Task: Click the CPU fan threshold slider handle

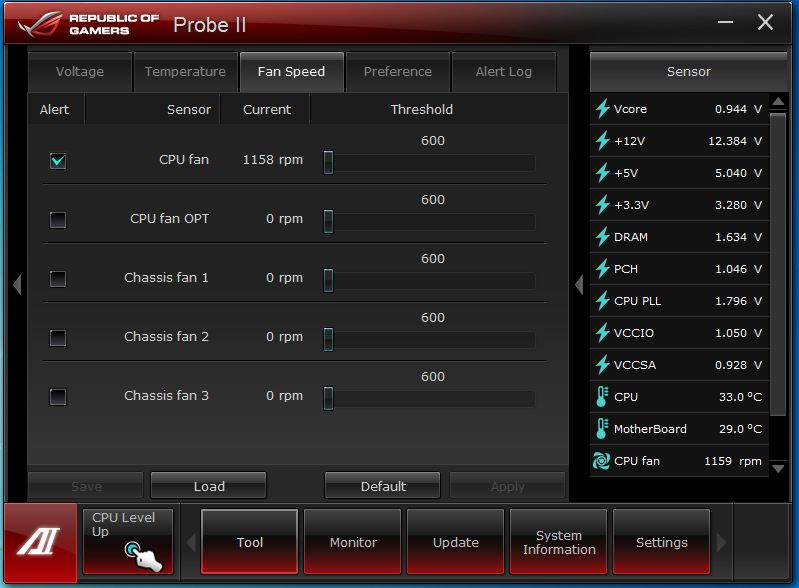Action: coord(329,163)
